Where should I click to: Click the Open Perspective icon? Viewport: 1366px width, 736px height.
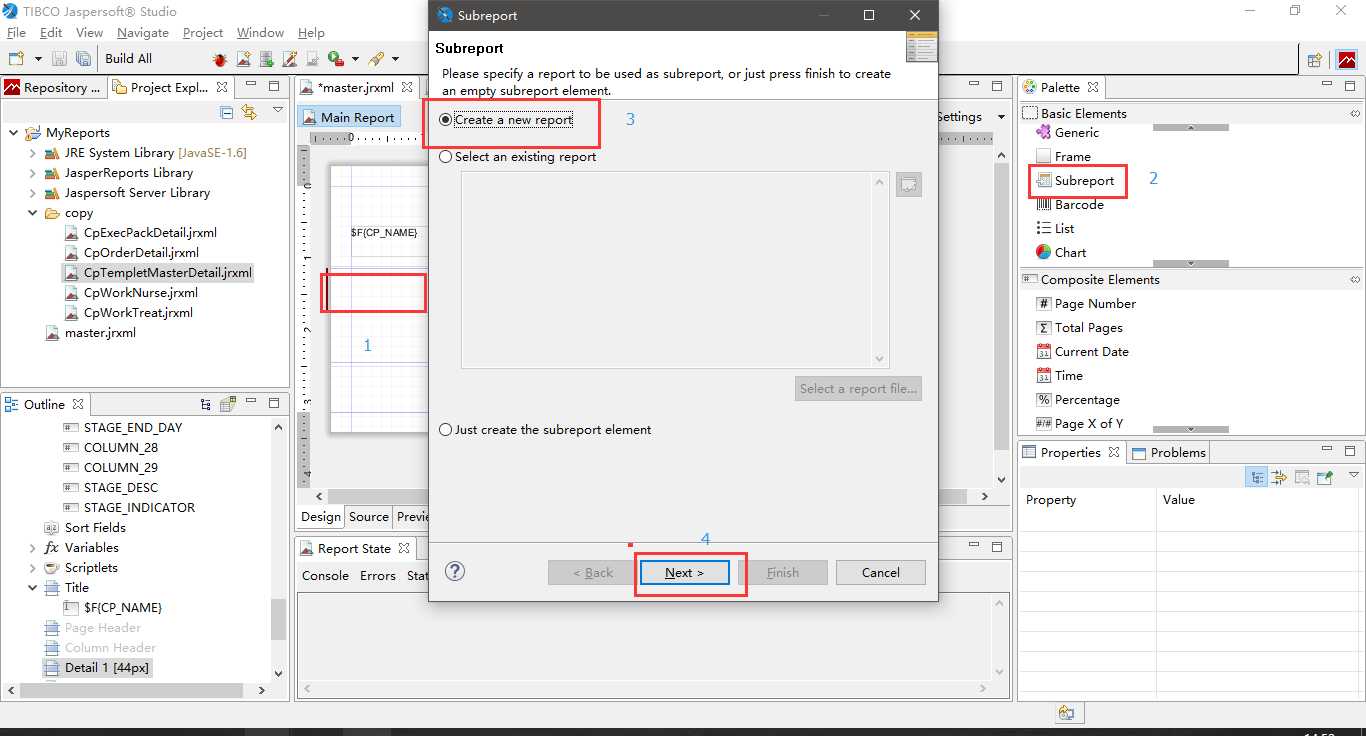click(x=1315, y=60)
